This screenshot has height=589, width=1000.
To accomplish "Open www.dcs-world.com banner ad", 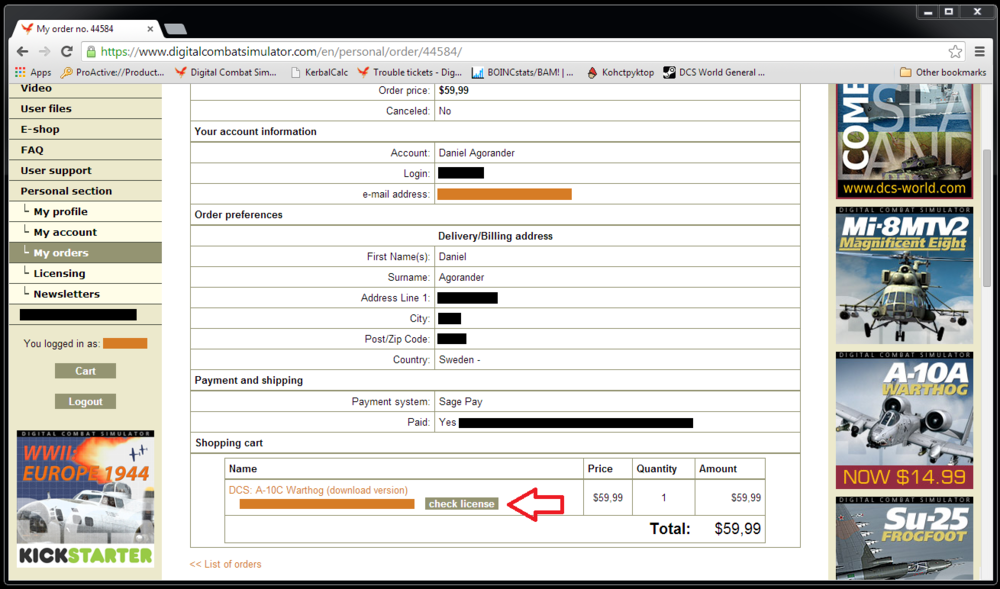I will pos(904,142).
